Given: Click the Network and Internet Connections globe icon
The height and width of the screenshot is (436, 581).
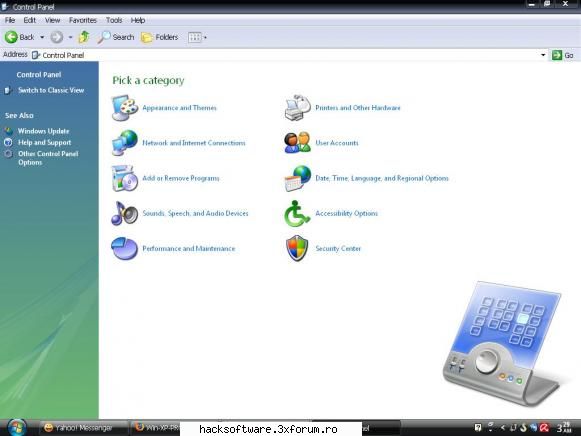Looking at the screenshot, I should tap(125, 143).
